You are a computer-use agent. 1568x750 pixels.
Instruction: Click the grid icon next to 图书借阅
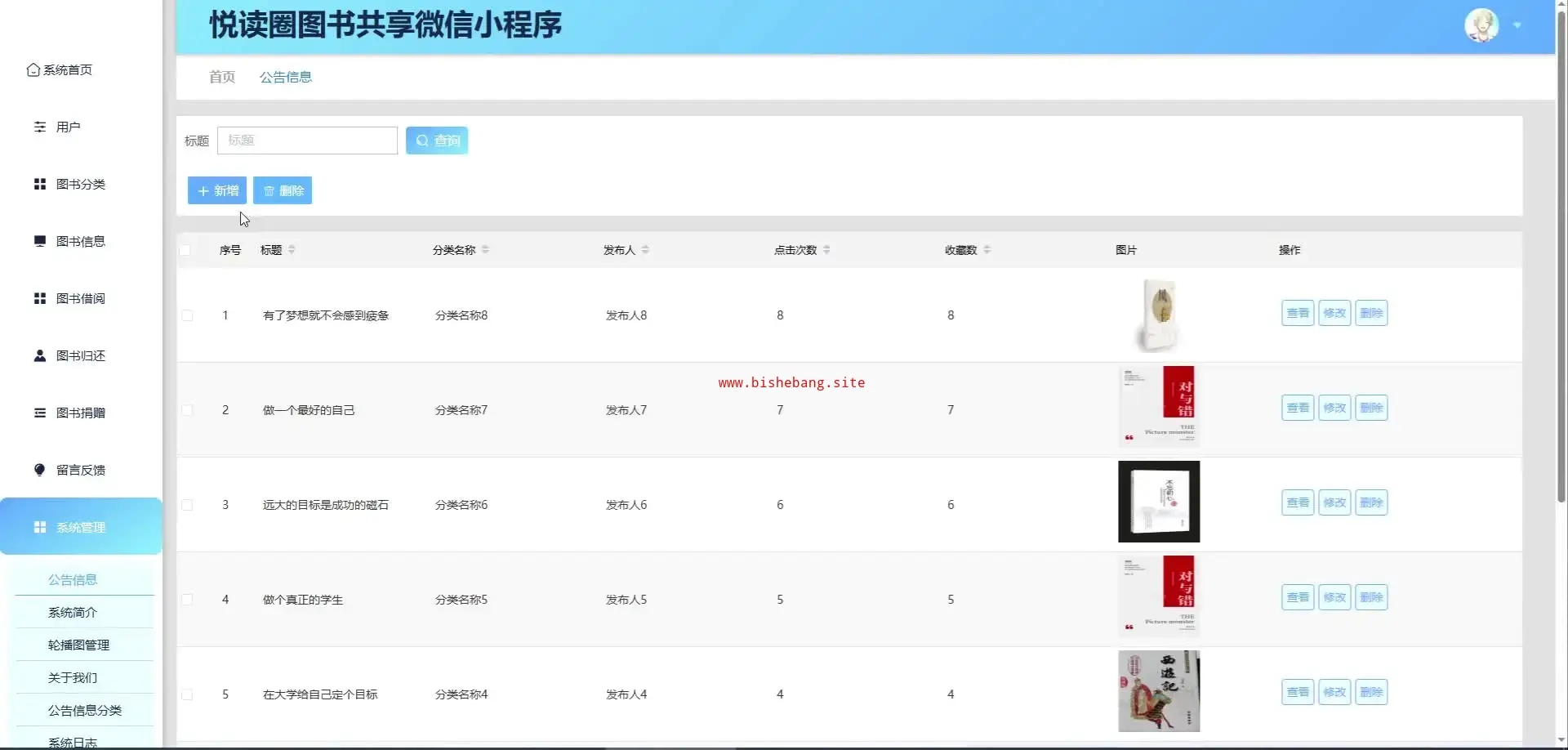point(39,299)
